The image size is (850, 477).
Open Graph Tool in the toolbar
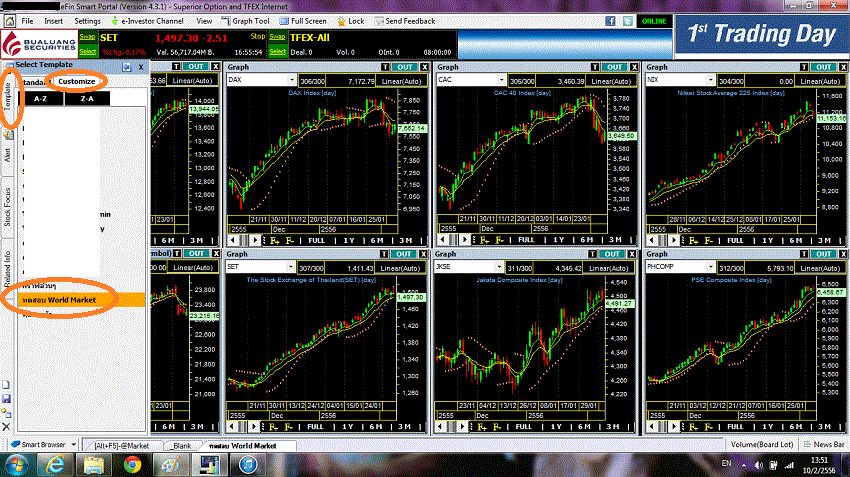pyautogui.click(x=246, y=21)
